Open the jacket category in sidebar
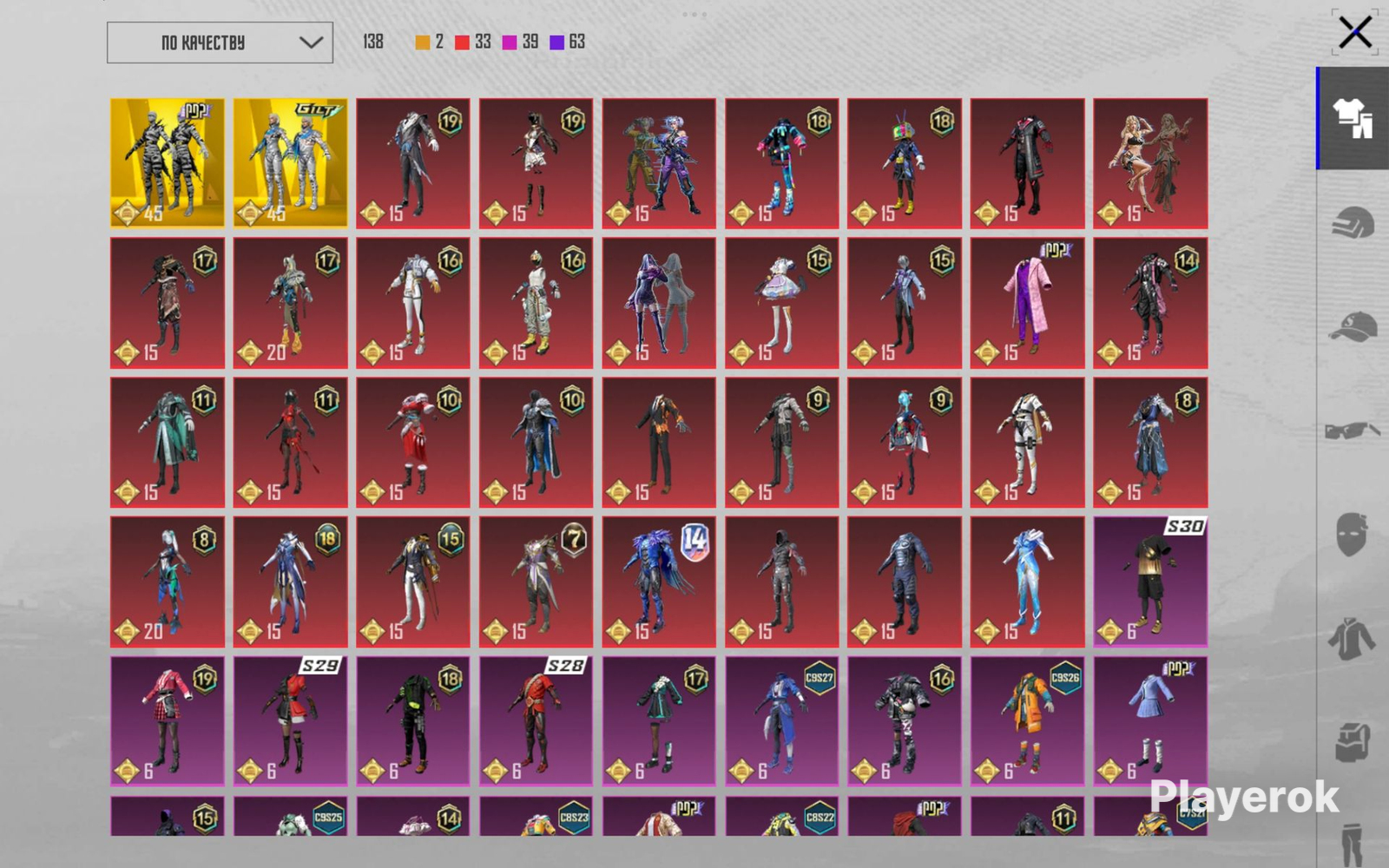Image resolution: width=1389 pixels, height=868 pixels. [x=1353, y=639]
